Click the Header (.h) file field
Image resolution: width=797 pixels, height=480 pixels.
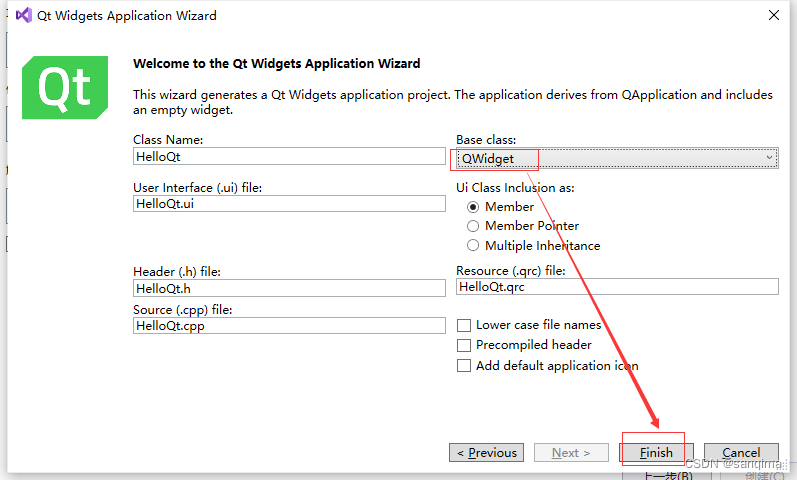pos(289,288)
